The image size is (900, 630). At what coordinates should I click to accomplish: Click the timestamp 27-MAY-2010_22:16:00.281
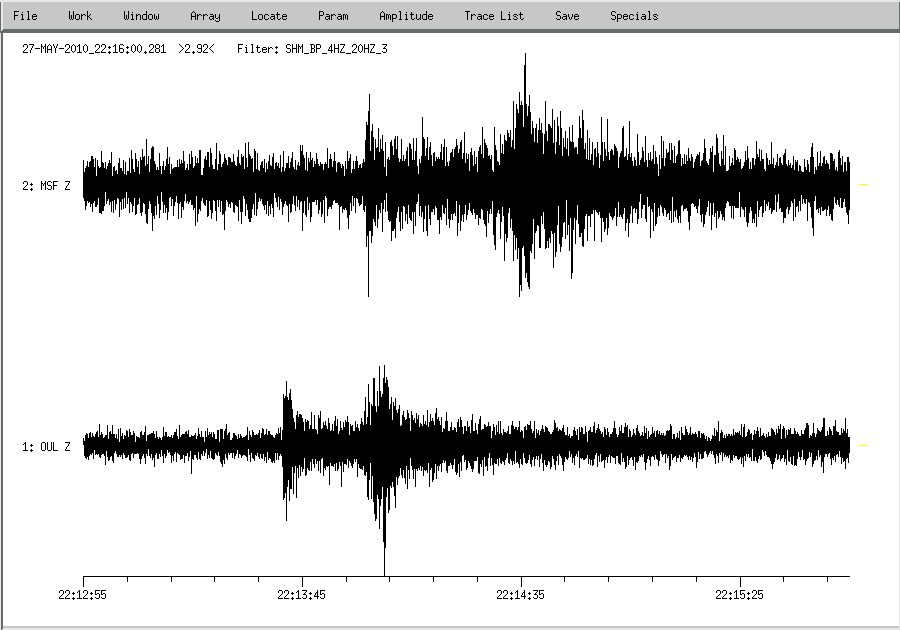pos(94,49)
